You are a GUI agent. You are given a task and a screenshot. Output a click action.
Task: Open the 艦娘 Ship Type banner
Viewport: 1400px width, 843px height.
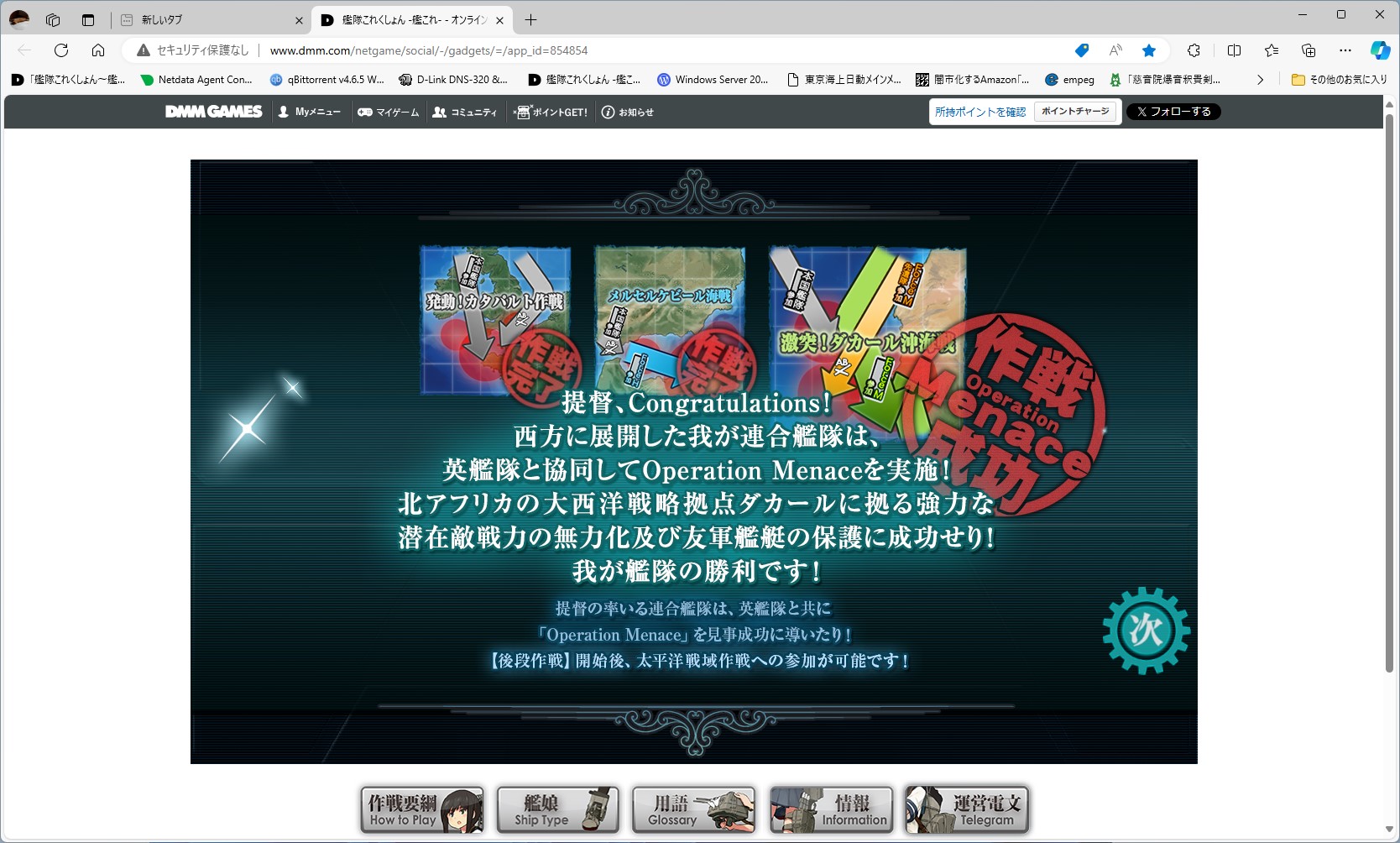click(558, 809)
